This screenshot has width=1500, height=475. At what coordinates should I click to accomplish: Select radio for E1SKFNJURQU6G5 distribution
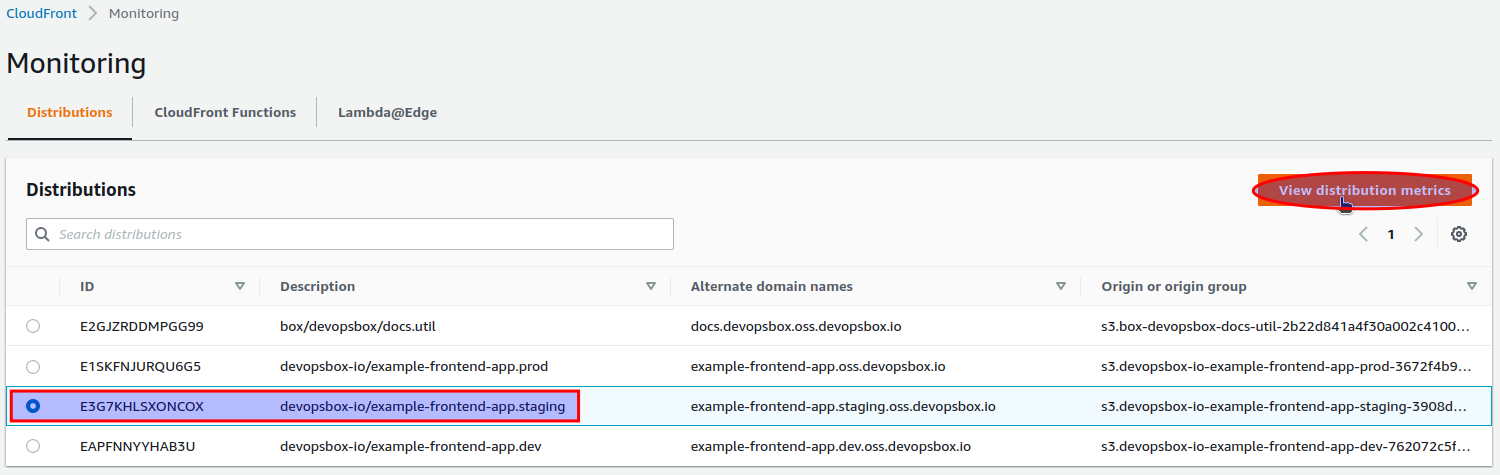[33, 366]
